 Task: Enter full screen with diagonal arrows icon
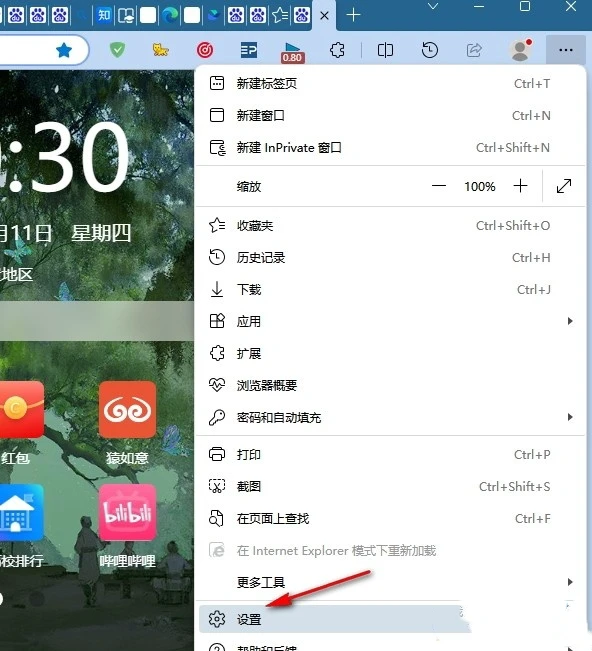pos(563,186)
